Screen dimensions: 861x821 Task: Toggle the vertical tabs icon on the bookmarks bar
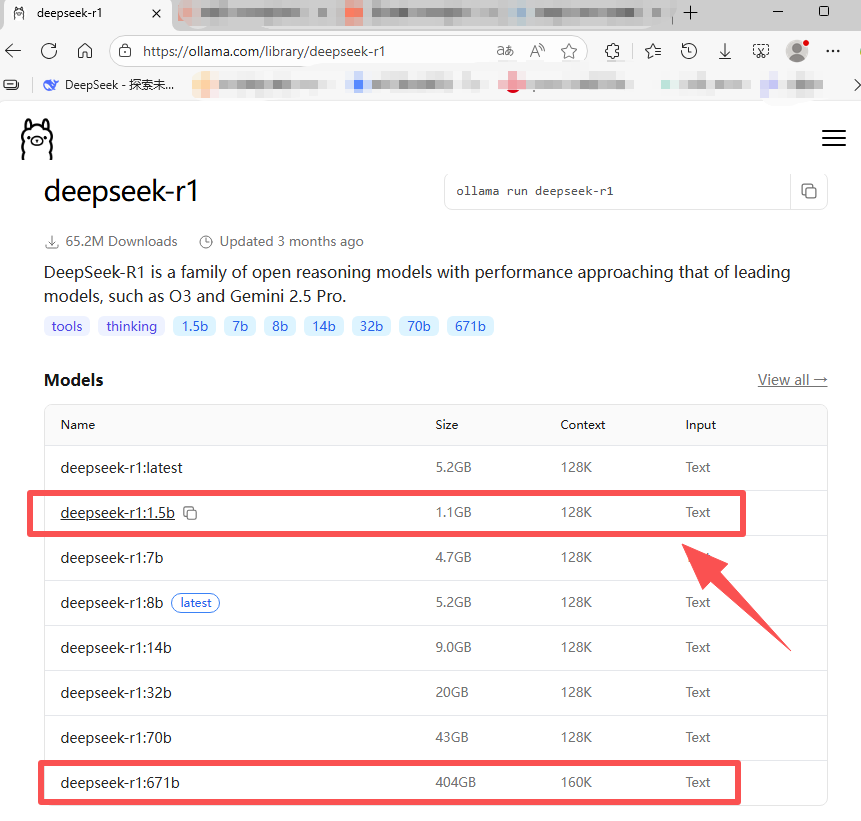11,85
